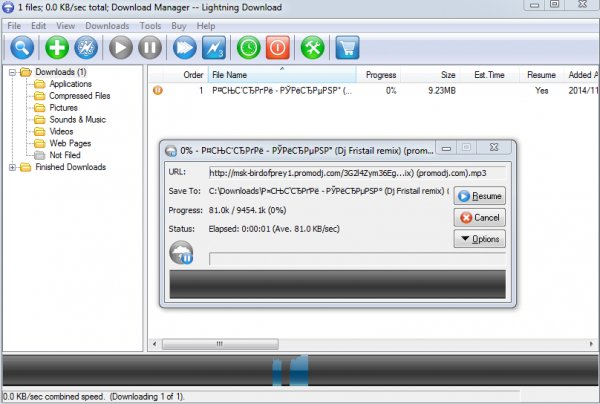Click the URL field in progress dialog
This screenshot has width=600, height=404.
click(357, 173)
